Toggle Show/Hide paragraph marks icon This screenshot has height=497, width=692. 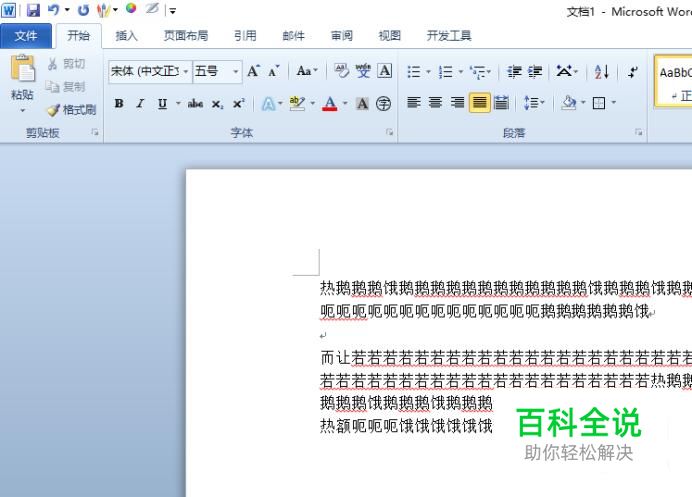633,71
